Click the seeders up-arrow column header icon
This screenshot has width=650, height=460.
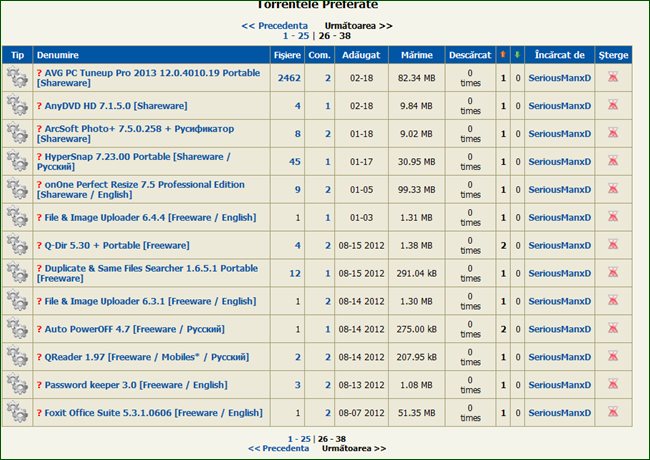503,53
